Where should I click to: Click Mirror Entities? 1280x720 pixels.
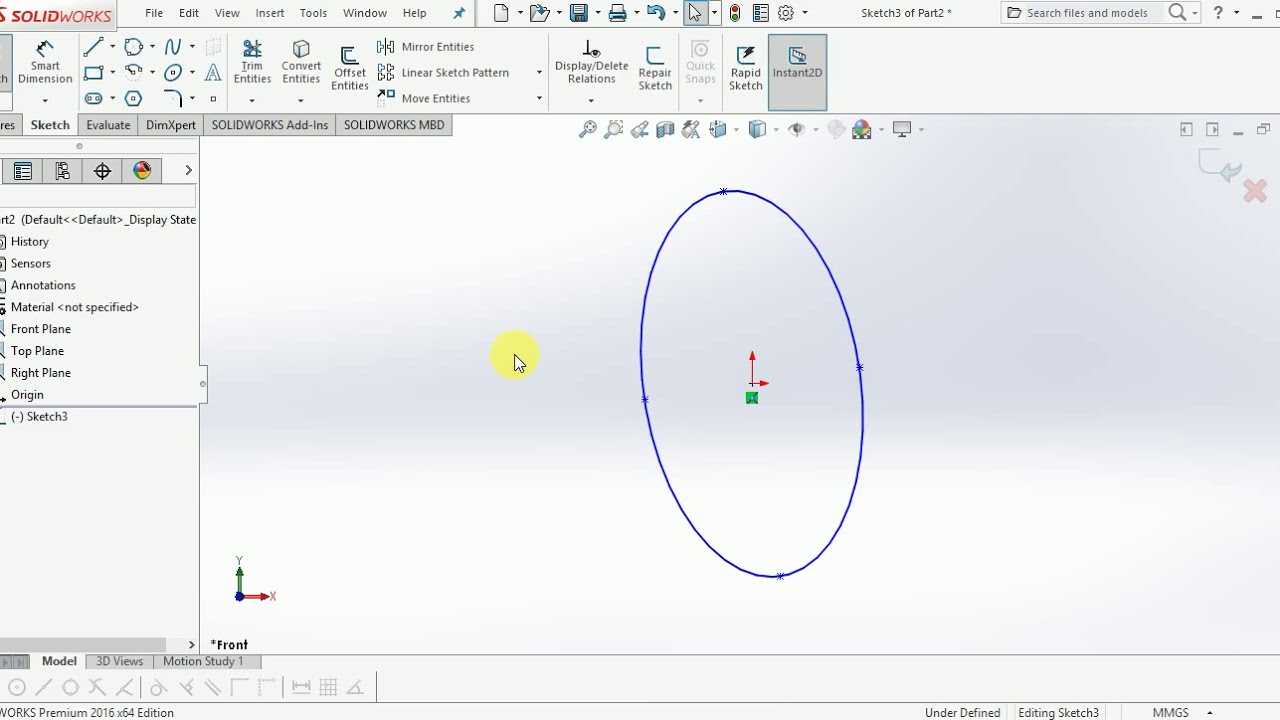pyautogui.click(x=426, y=47)
